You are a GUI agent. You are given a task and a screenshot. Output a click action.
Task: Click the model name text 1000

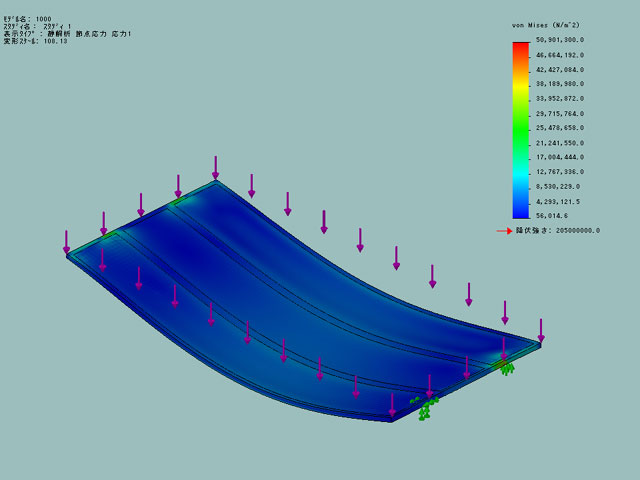pyautogui.click(x=44, y=18)
